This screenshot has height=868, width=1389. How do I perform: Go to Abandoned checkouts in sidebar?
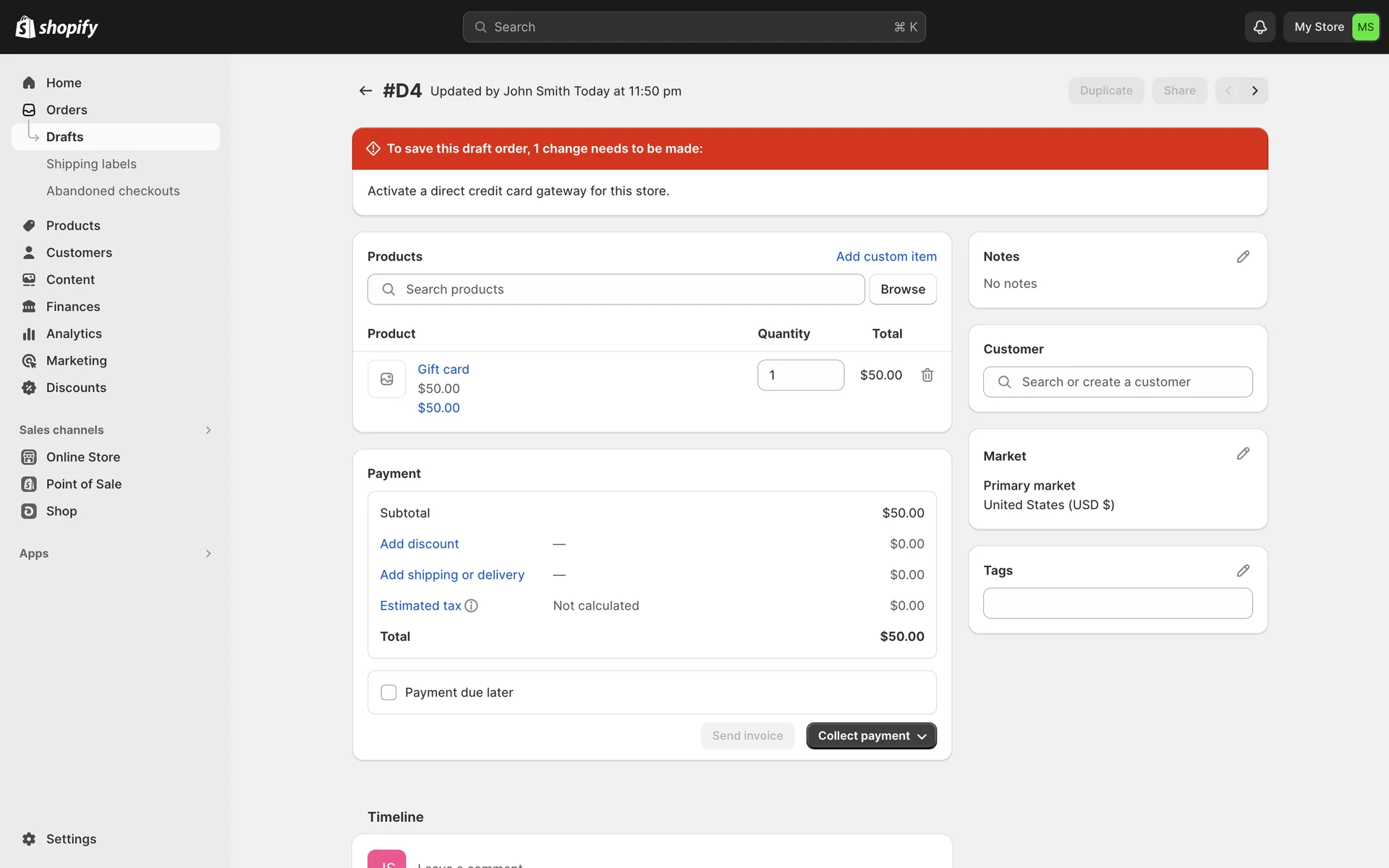coord(113,191)
